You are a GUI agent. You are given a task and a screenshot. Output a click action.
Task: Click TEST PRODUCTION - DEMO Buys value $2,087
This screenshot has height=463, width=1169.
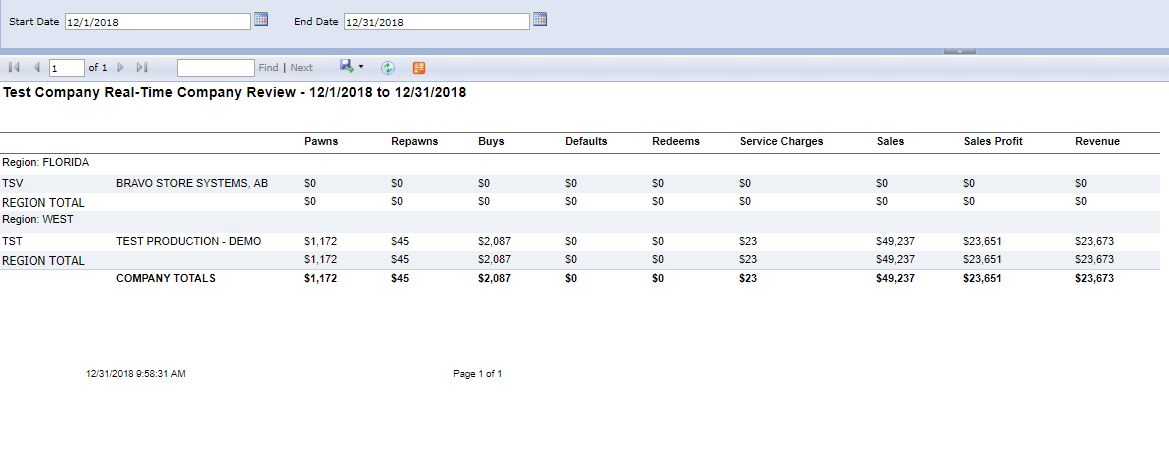tap(494, 242)
